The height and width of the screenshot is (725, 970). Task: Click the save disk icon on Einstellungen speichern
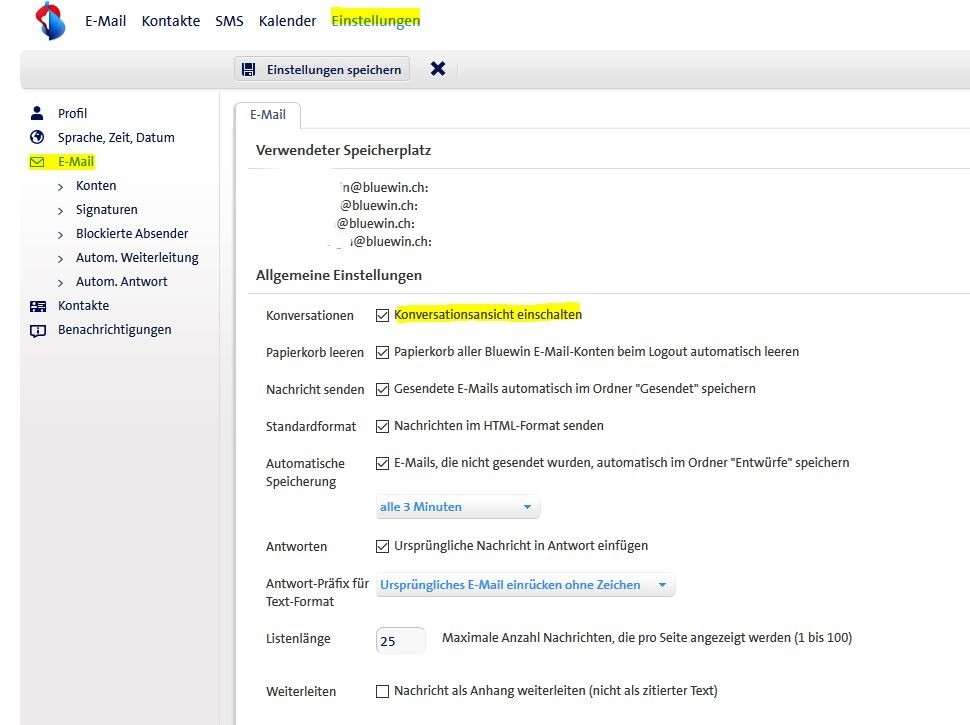point(248,68)
